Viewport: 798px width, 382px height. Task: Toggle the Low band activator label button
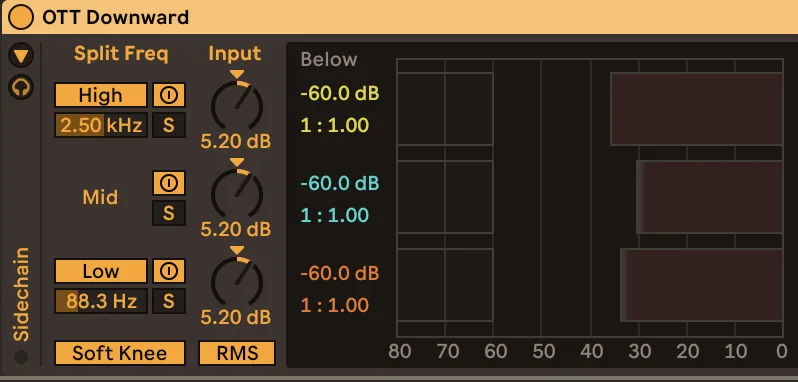(101, 271)
